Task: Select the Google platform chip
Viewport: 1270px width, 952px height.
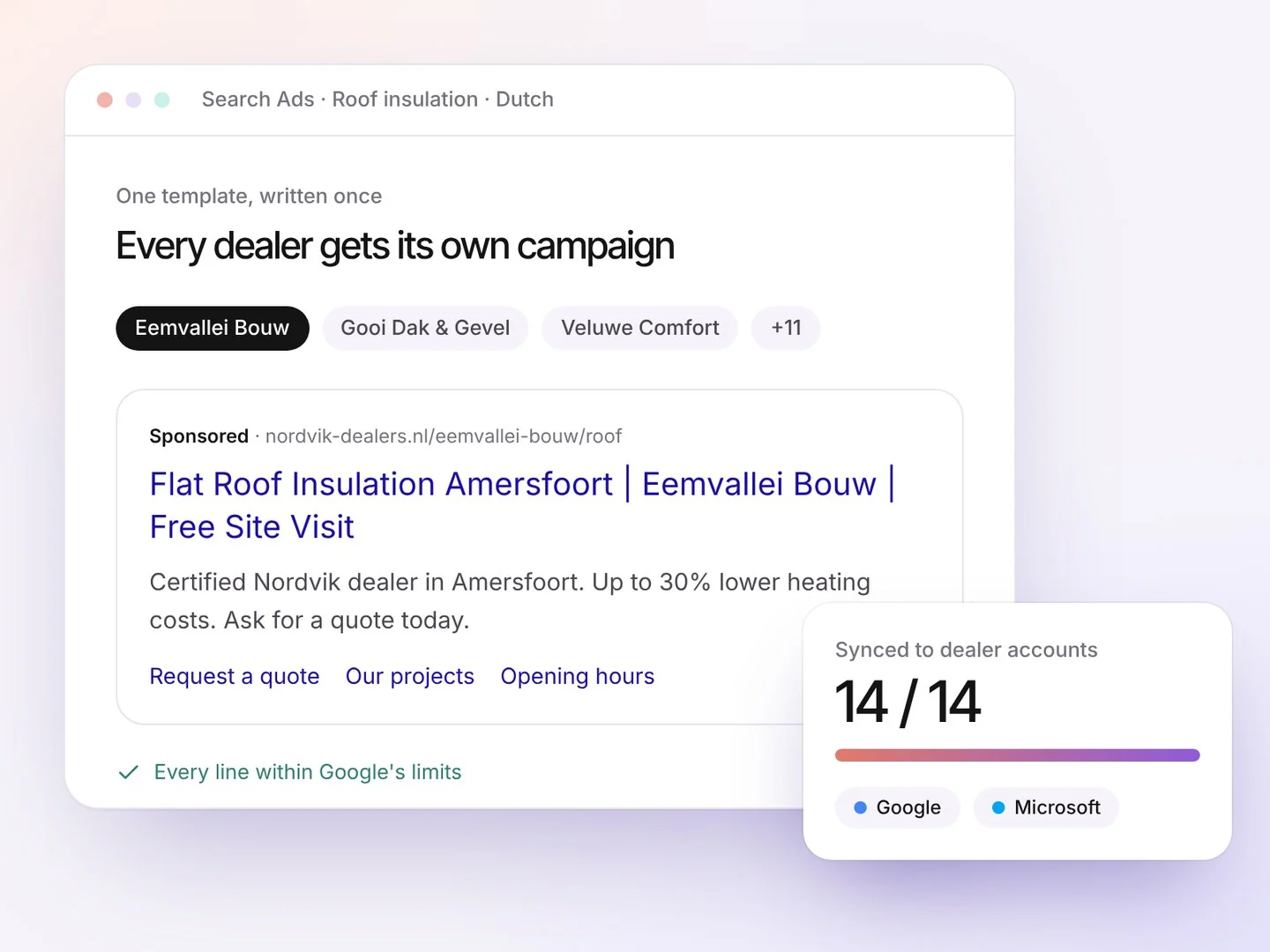Action: pyautogui.click(x=897, y=807)
